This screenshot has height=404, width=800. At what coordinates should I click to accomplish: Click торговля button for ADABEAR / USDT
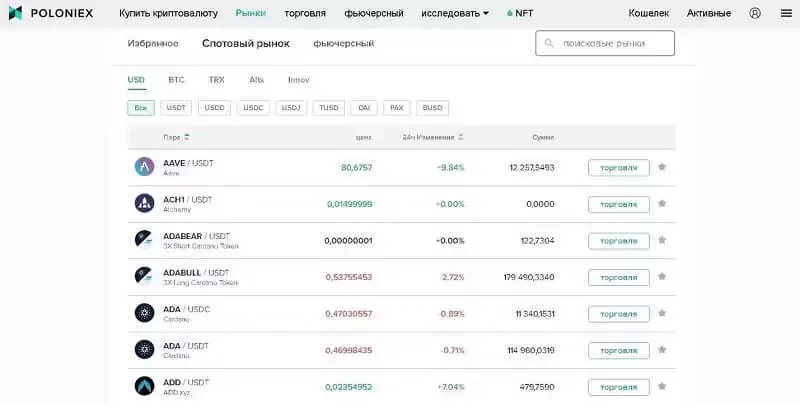coord(619,241)
